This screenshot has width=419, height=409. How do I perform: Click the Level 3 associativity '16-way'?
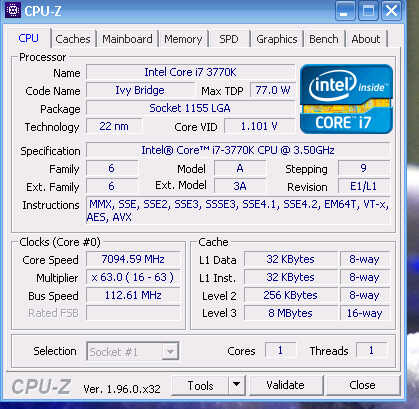364,313
